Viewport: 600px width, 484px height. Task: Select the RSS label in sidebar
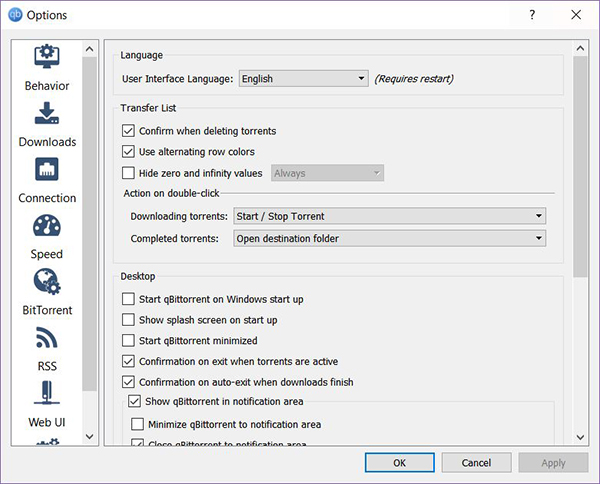coord(47,366)
